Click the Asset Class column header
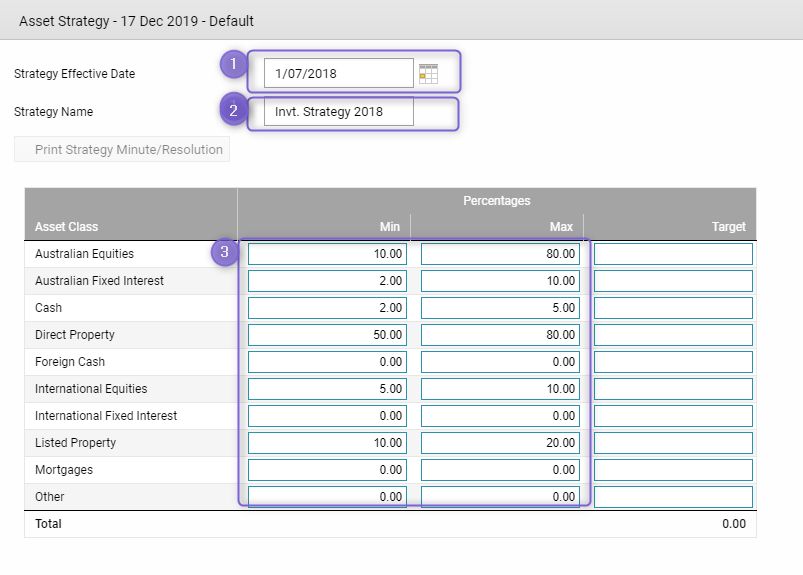803x575 pixels. pos(66,227)
